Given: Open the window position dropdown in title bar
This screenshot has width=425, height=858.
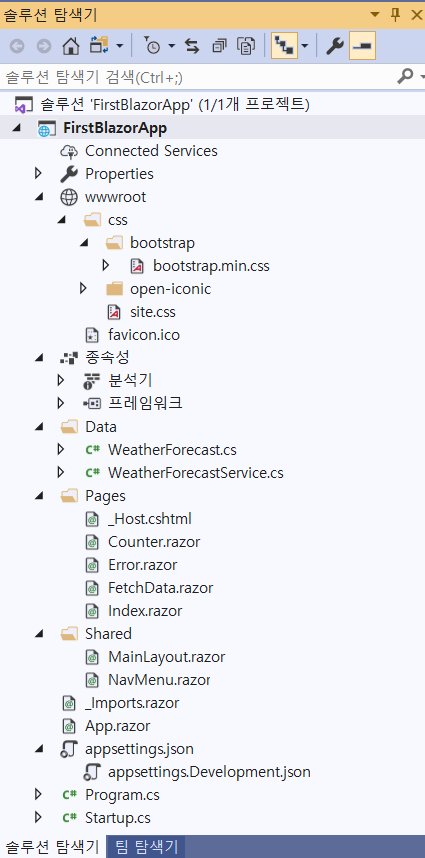Looking at the screenshot, I should coord(375,15).
